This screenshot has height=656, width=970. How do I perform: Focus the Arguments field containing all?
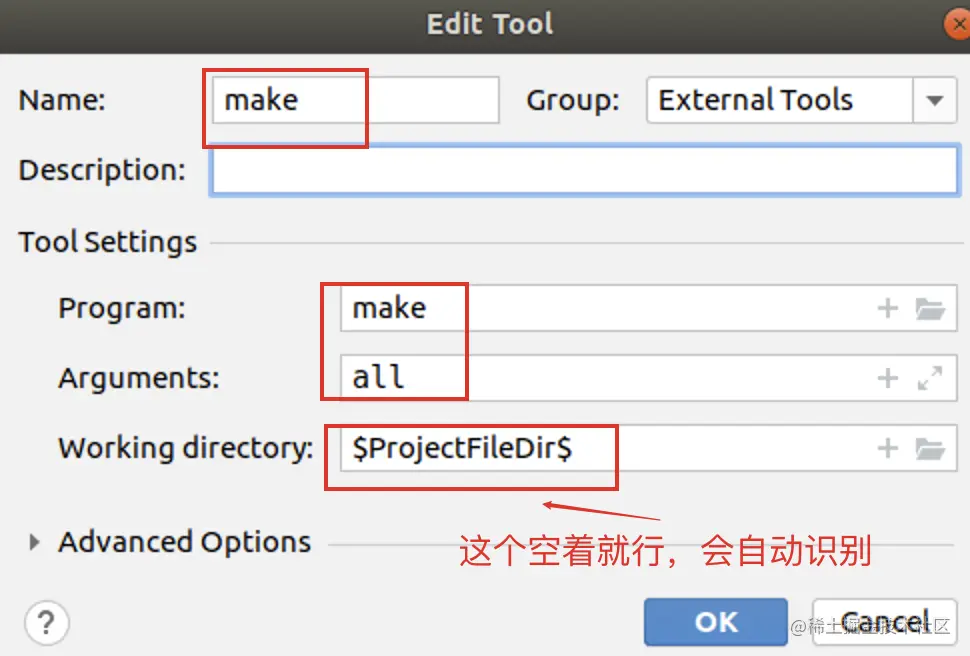click(x=648, y=378)
